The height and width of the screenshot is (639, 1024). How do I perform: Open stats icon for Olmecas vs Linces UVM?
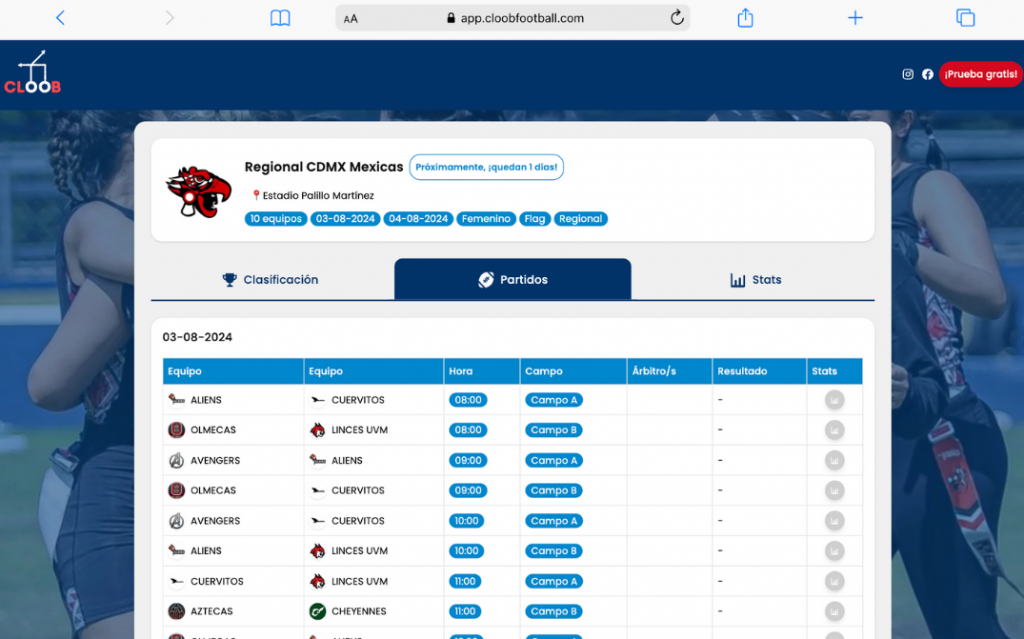click(834, 430)
